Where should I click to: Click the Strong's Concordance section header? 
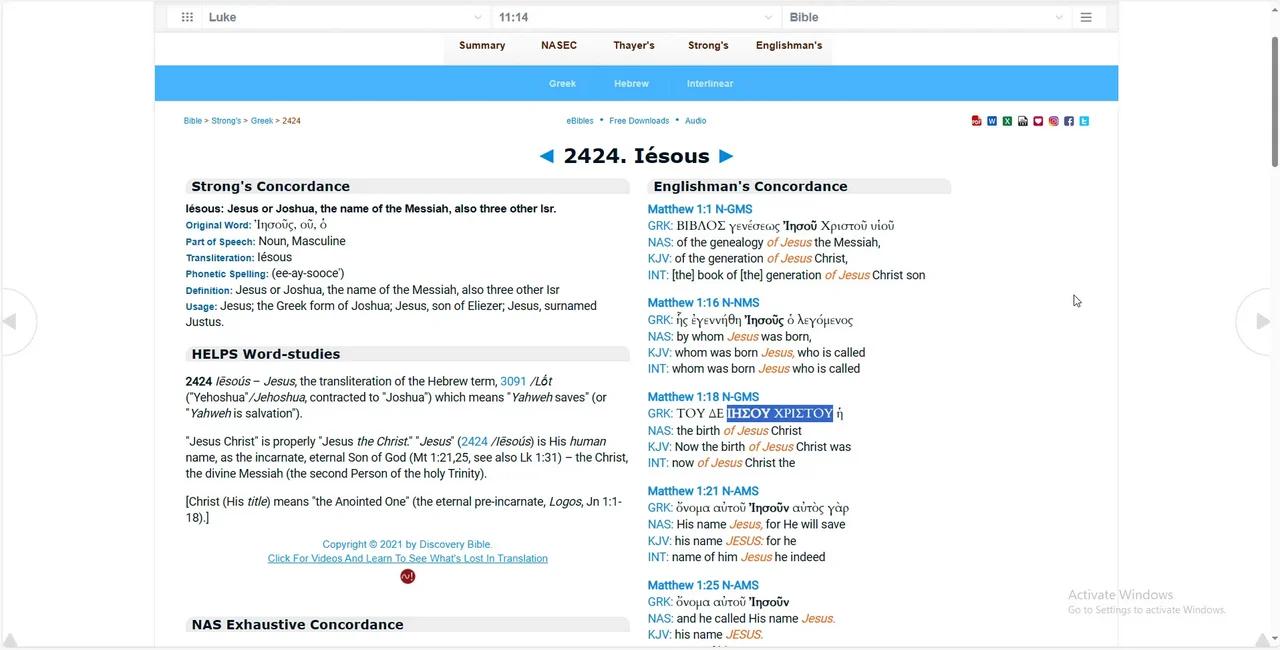tap(407, 186)
